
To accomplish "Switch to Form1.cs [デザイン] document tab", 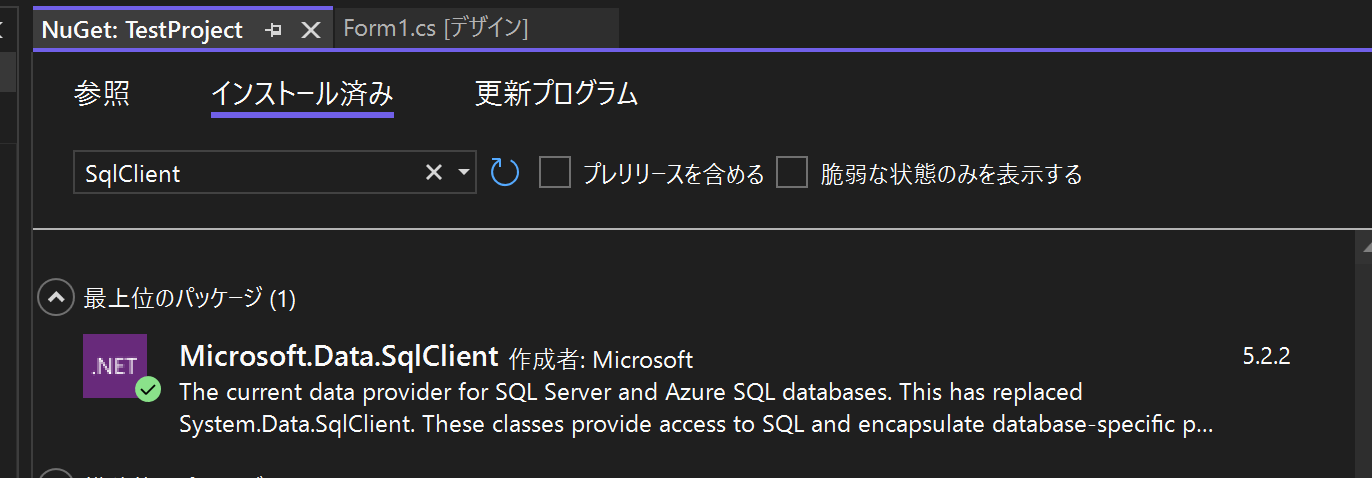I will point(435,29).
